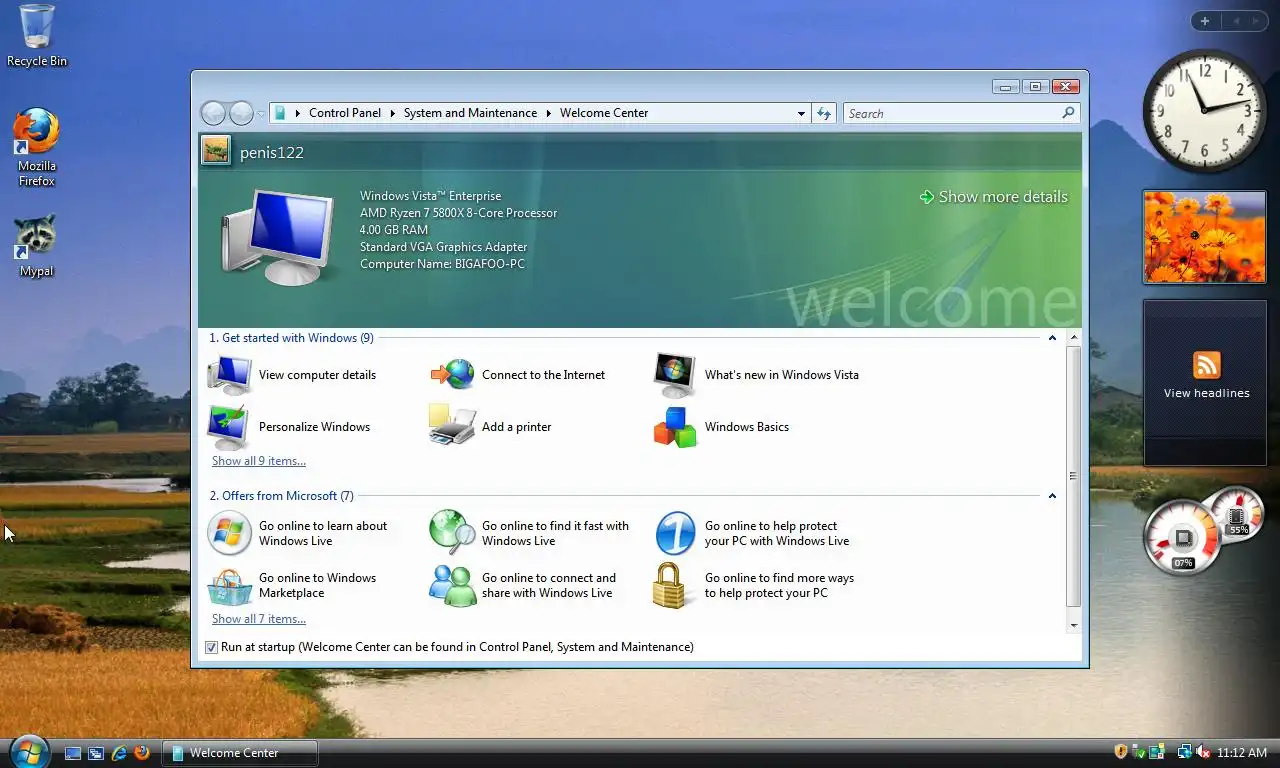Open Go online to learn about Windows Live

click(x=298, y=533)
